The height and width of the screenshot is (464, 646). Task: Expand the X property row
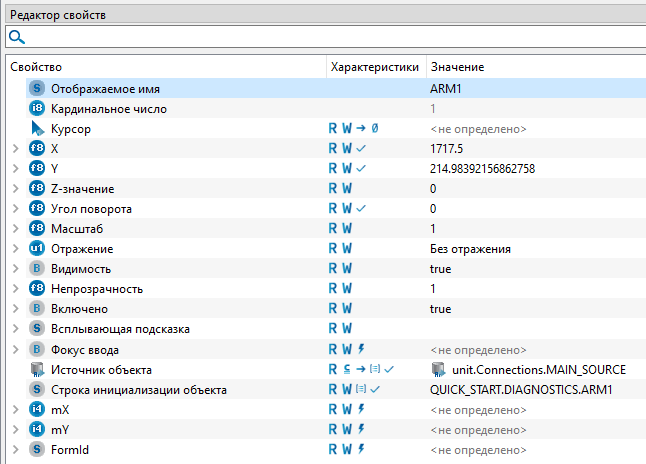coord(14,149)
